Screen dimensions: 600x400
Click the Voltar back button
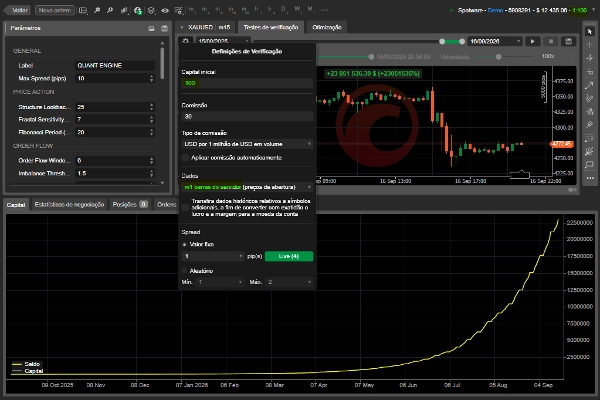tap(18, 10)
